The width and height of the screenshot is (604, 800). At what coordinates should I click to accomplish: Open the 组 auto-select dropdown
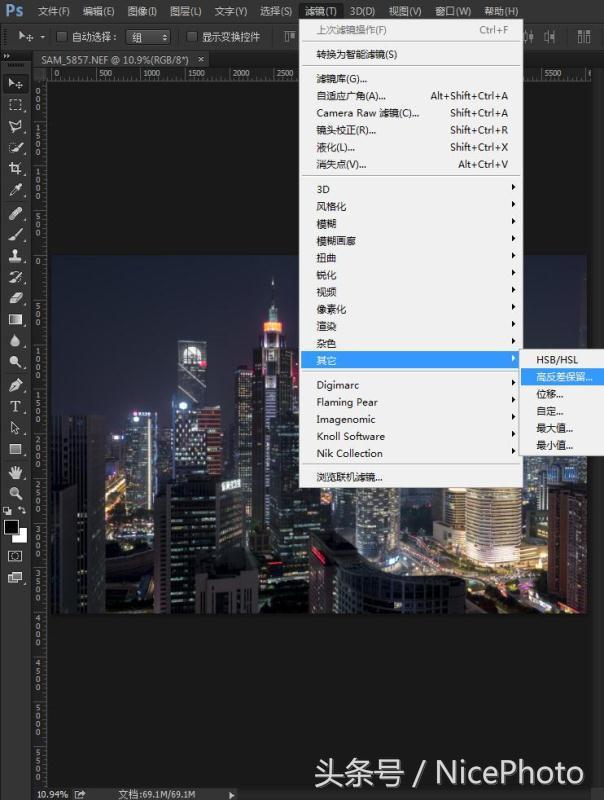(148, 37)
